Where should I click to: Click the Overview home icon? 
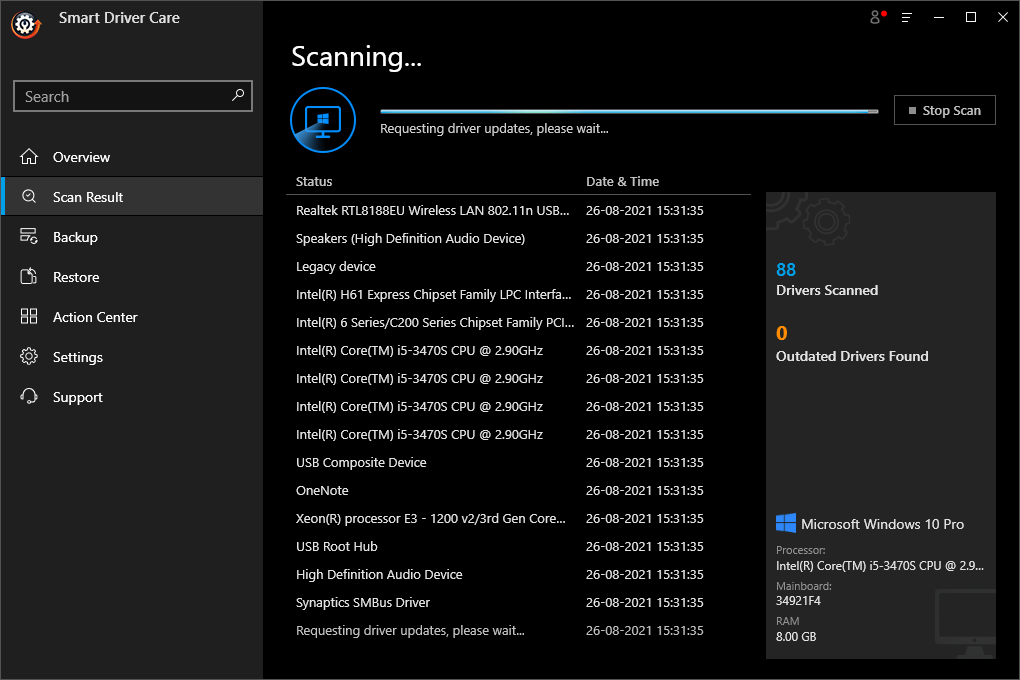[x=29, y=157]
